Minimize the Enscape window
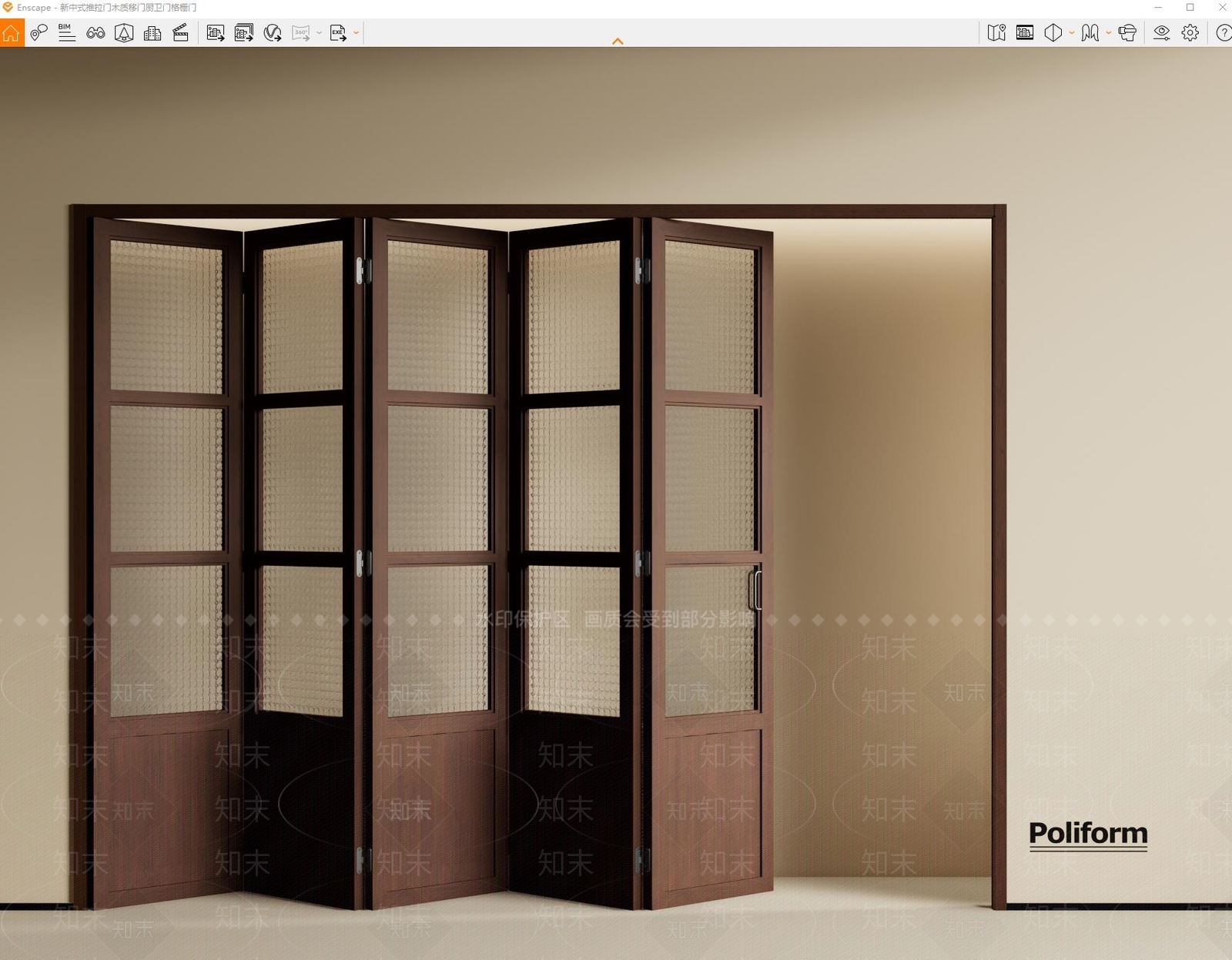1232x960 pixels. pyautogui.click(x=1158, y=7)
